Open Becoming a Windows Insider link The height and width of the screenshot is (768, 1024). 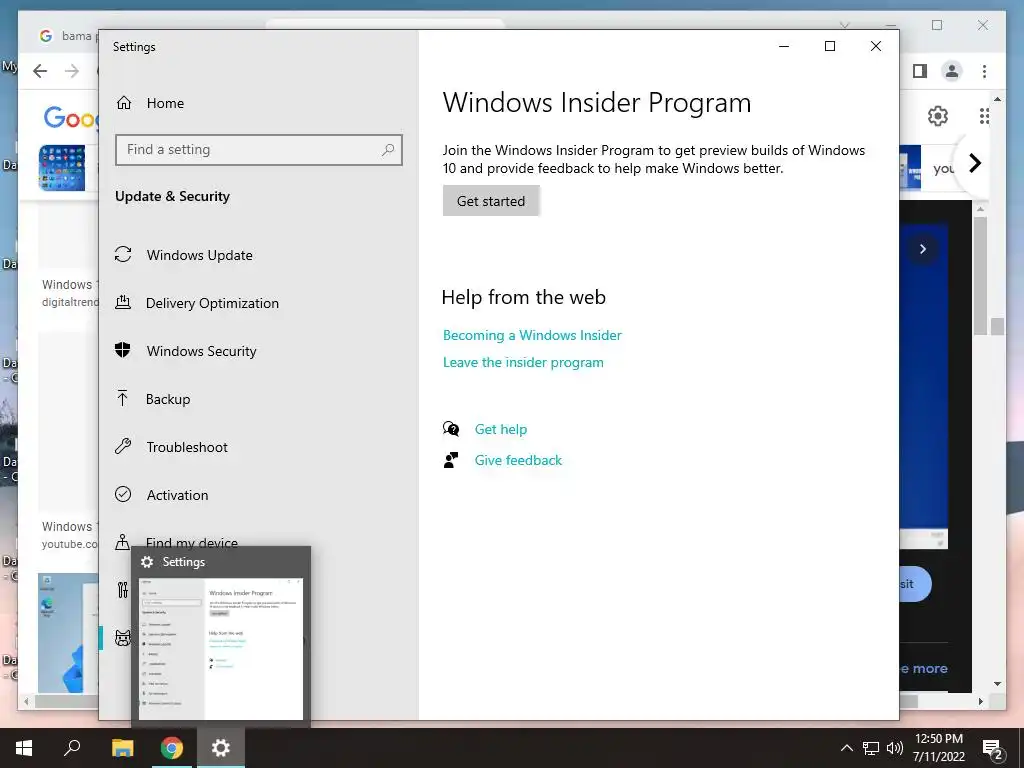[x=532, y=335]
